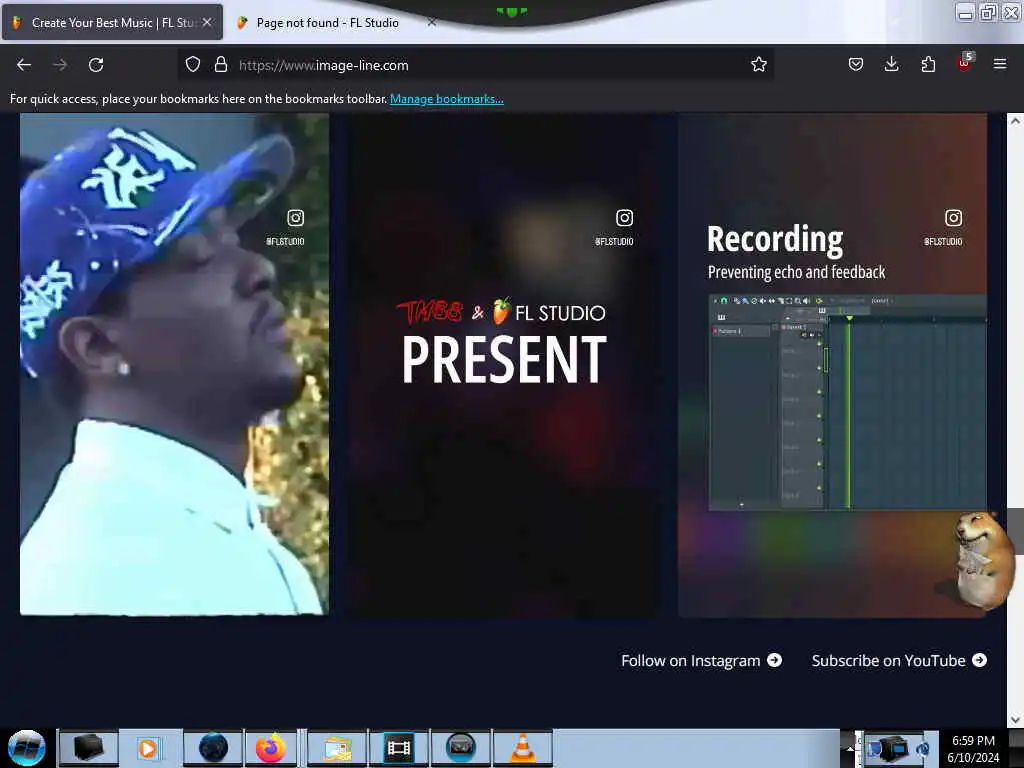Open the man in blue cap video card
The height and width of the screenshot is (768, 1024).
click(174, 364)
